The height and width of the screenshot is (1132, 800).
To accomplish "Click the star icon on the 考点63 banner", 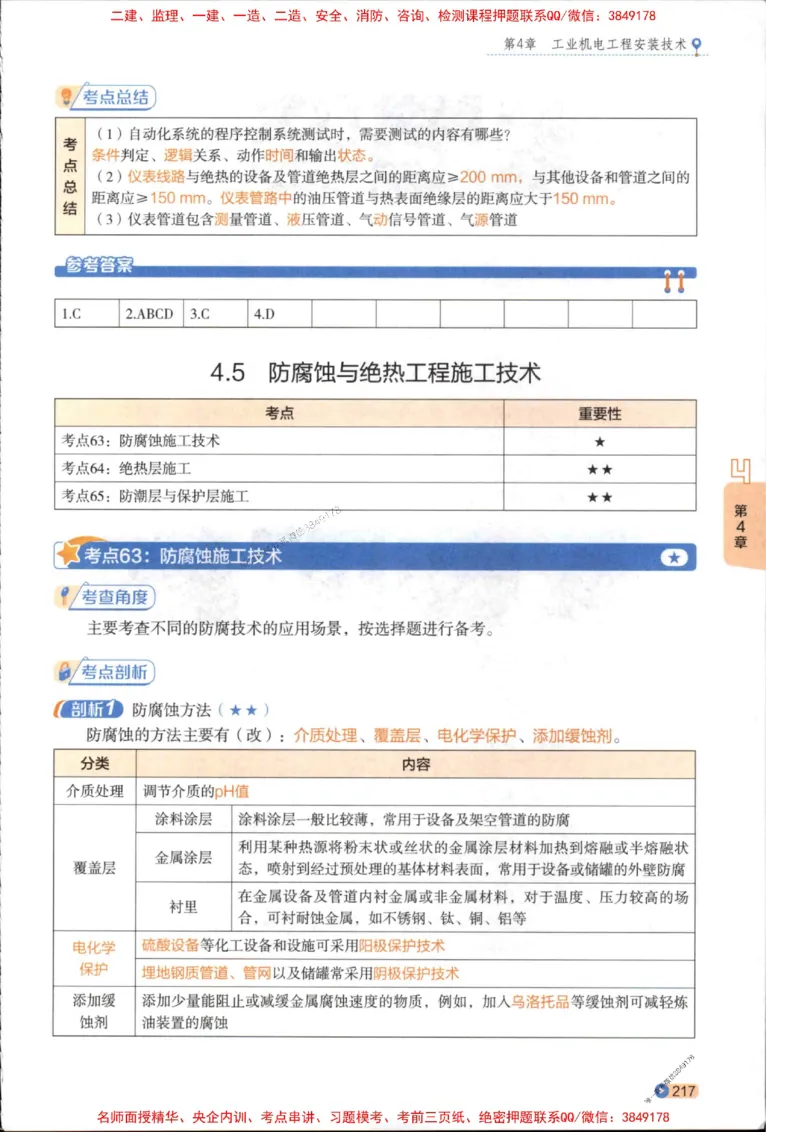I will click(69, 556).
